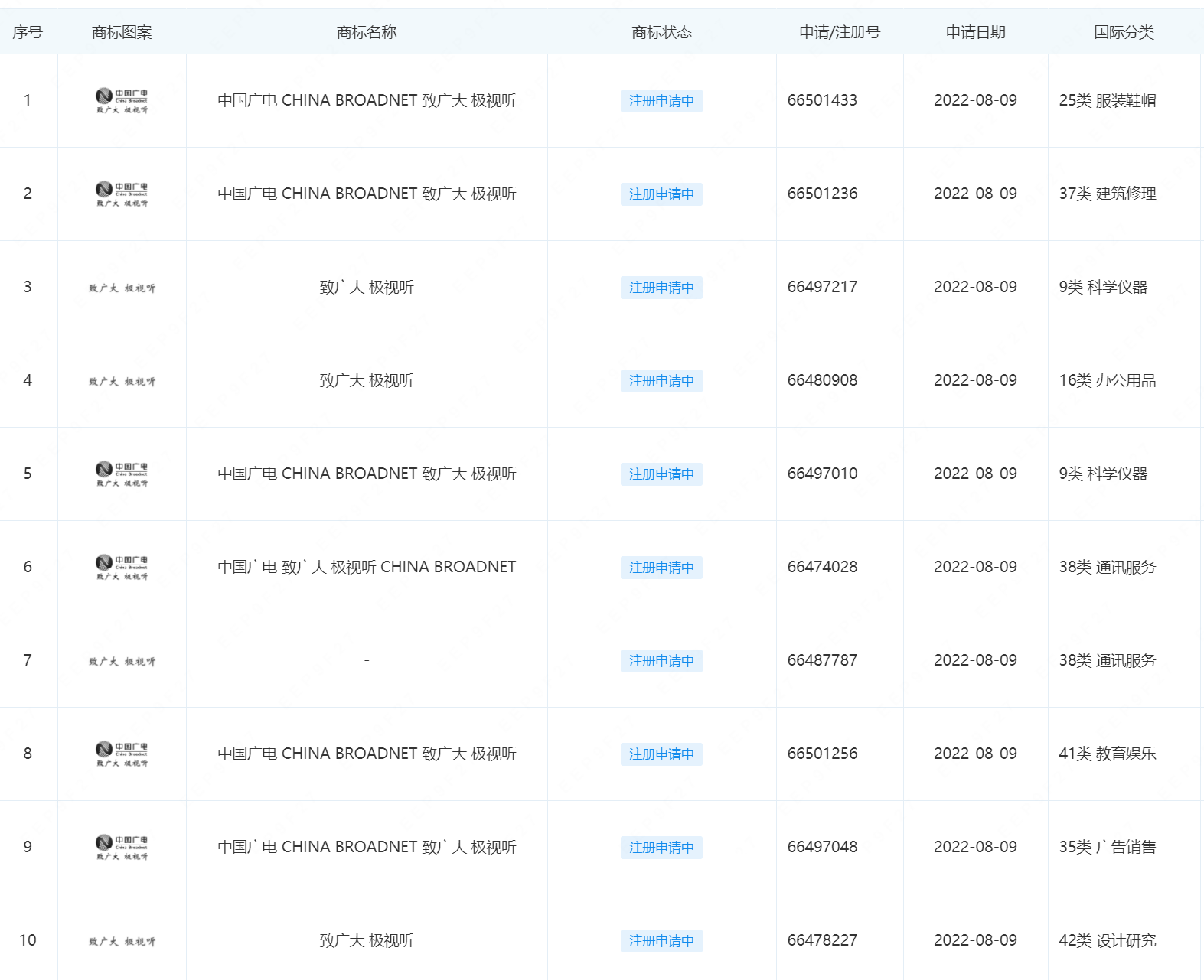Select name 中国广电 致广大 极视听 CHINA BROADNET
Image resolution: width=1204 pixels, height=980 pixels.
click(367, 567)
